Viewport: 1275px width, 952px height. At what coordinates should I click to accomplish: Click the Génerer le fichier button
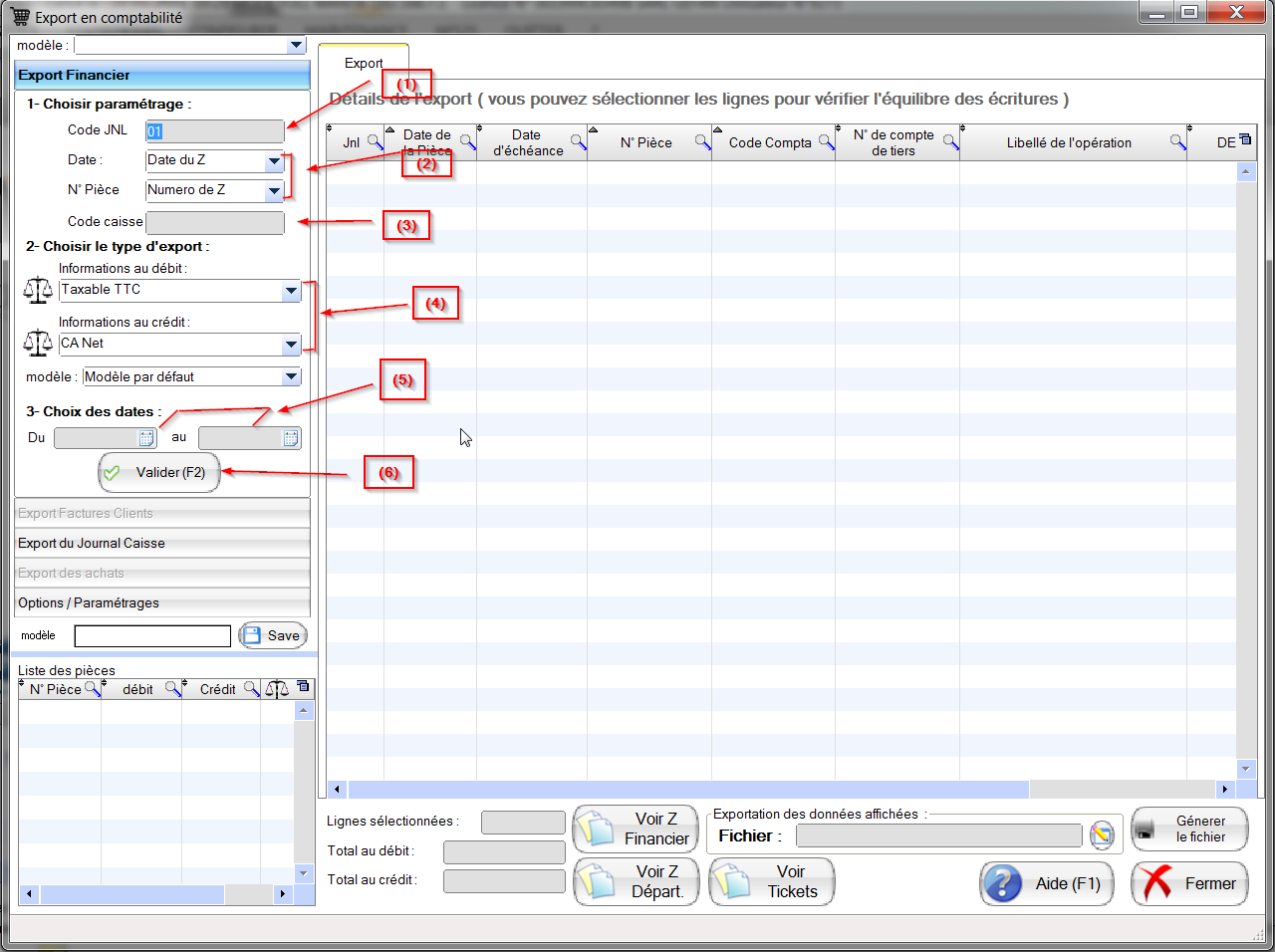[1189, 829]
